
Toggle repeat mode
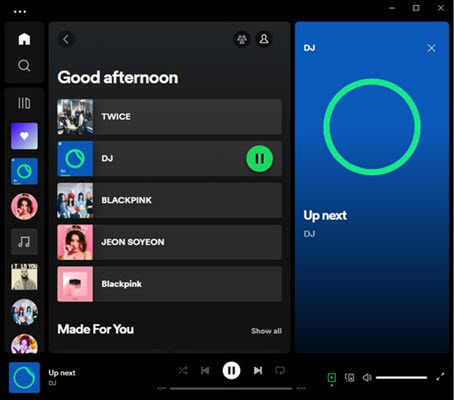(280, 370)
